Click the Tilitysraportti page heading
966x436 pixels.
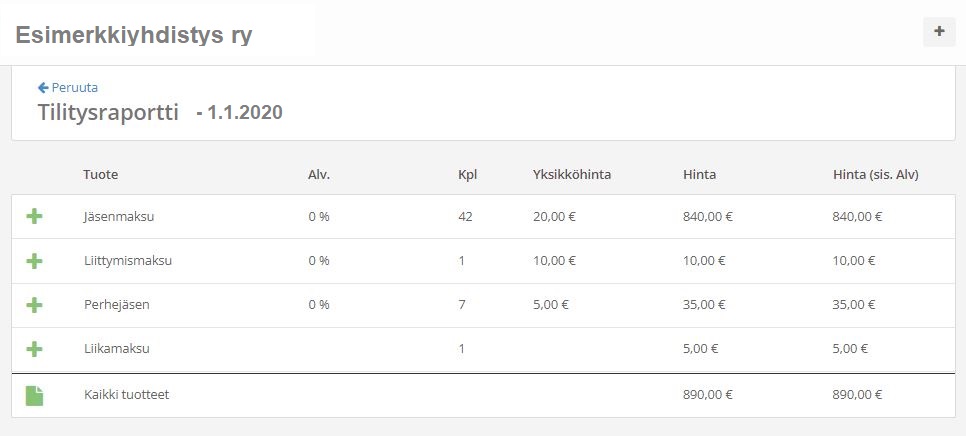pos(108,113)
